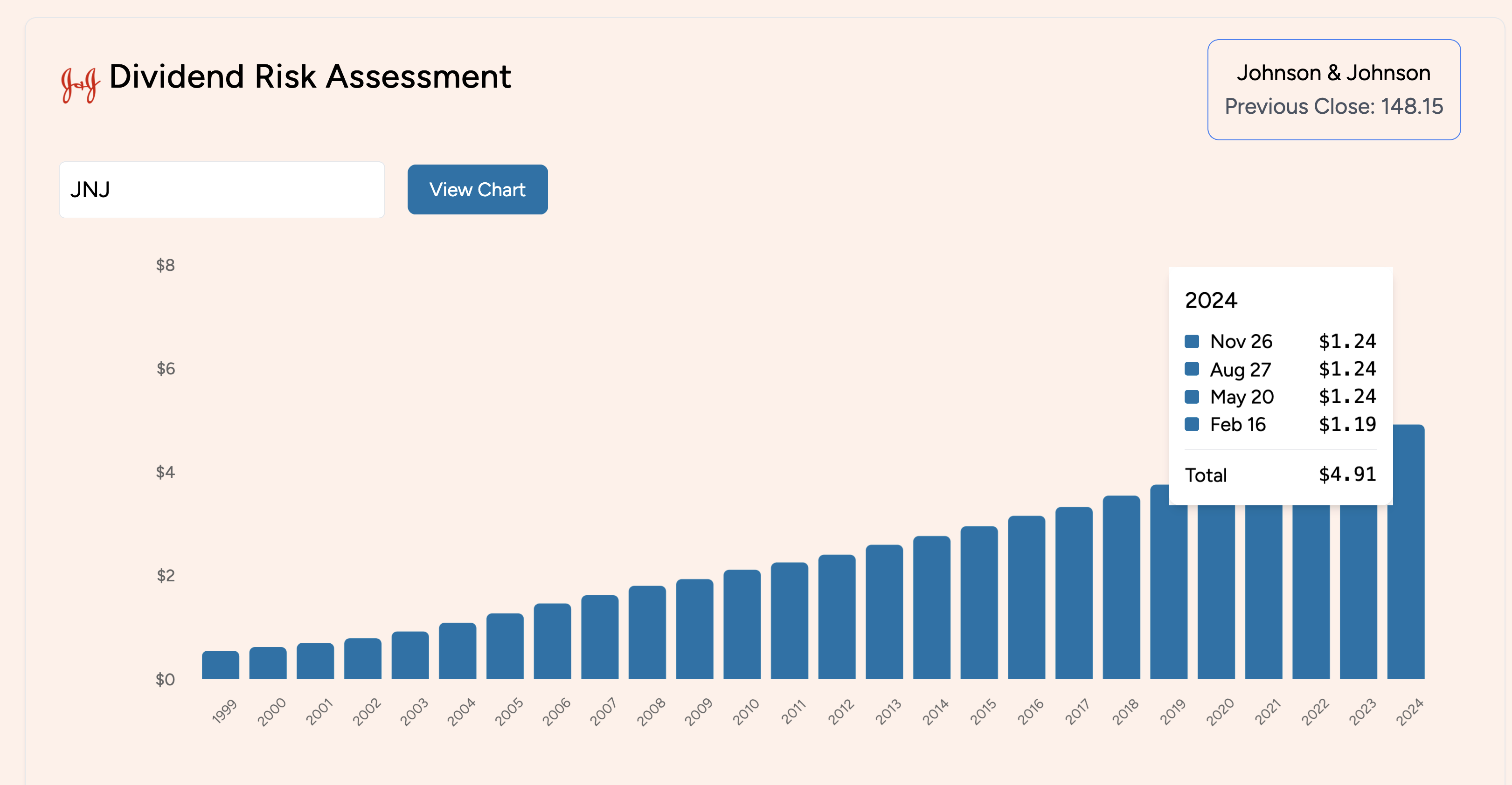This screenshot has width=1512, height=785.
Task: Click the Dividend Risk Assessment heading
Action: click(x=310, y=77)
